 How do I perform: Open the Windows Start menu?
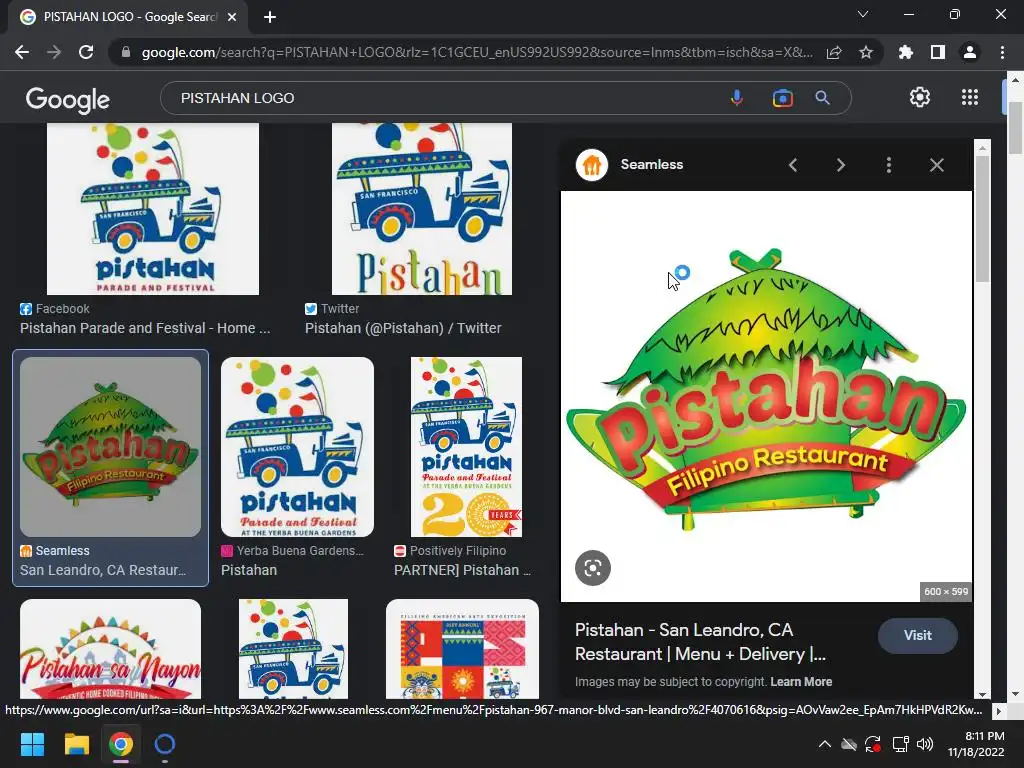(x=32, y=744)
